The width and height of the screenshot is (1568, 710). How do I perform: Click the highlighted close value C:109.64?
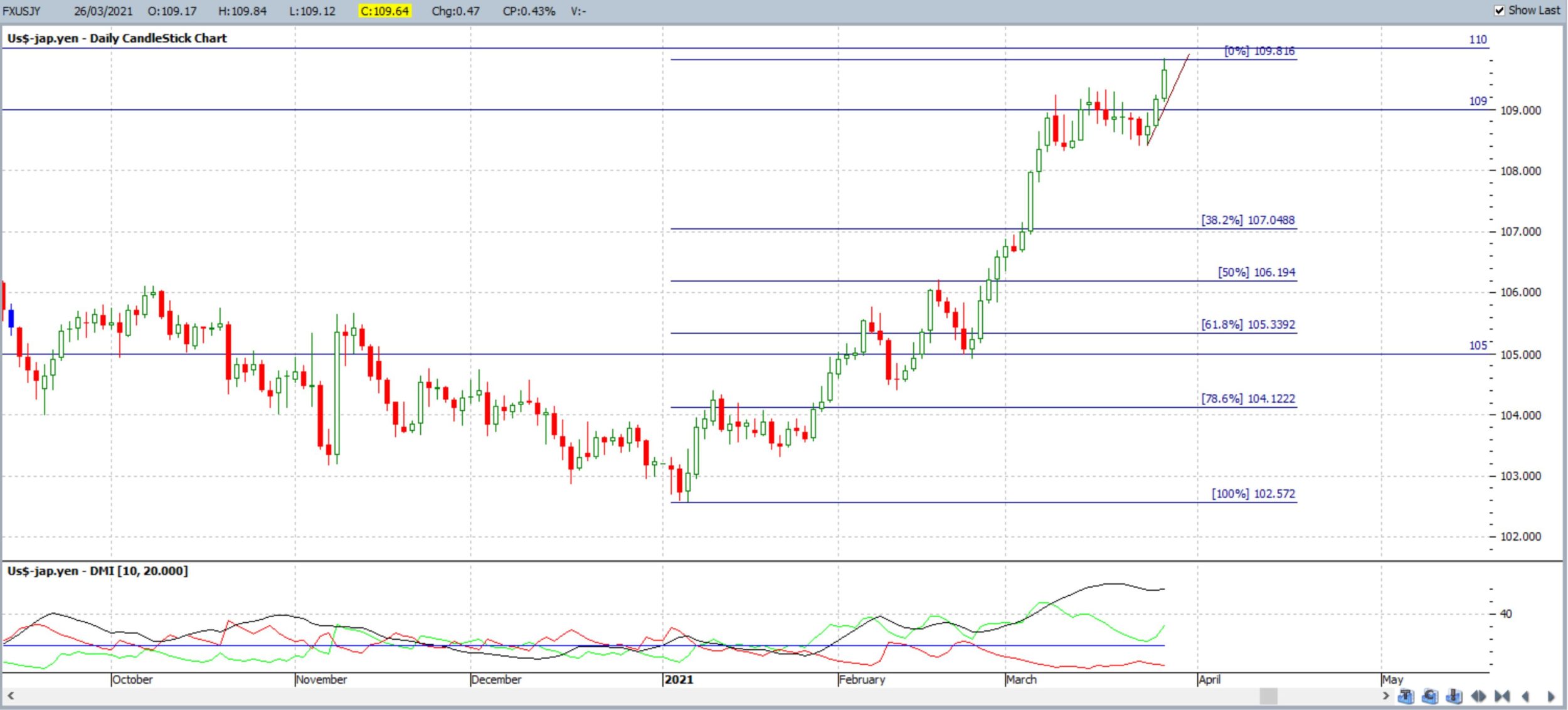[385, 11]
